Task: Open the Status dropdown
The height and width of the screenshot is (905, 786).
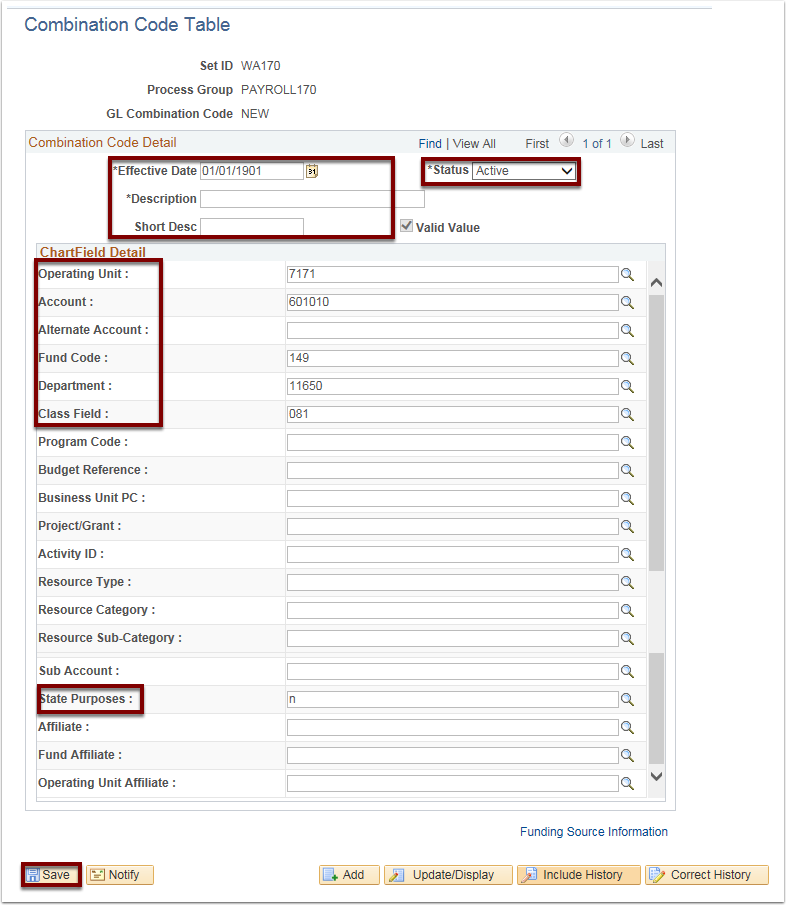Action: pos(524,171)
